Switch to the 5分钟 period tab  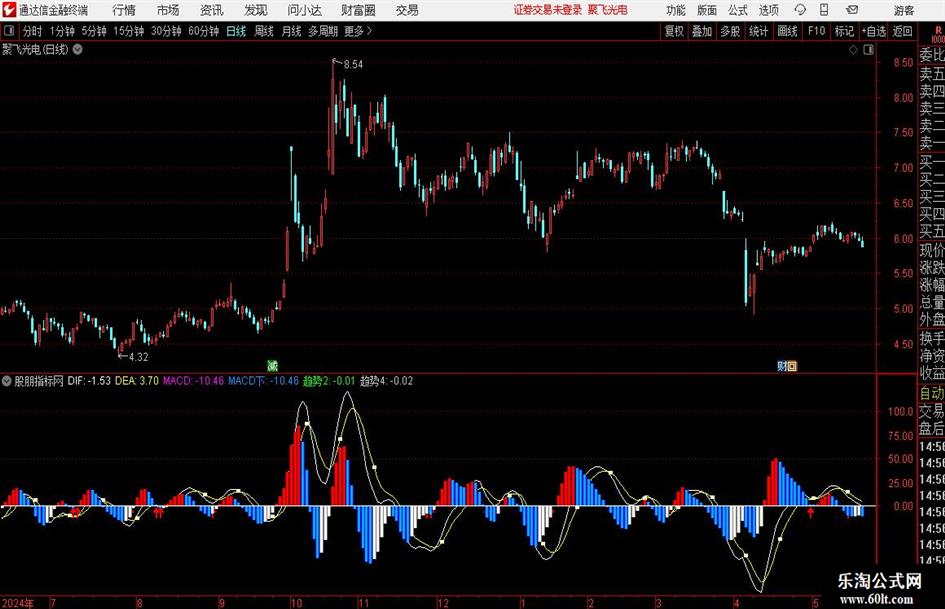pyautogui.click(x=94, y=31)
